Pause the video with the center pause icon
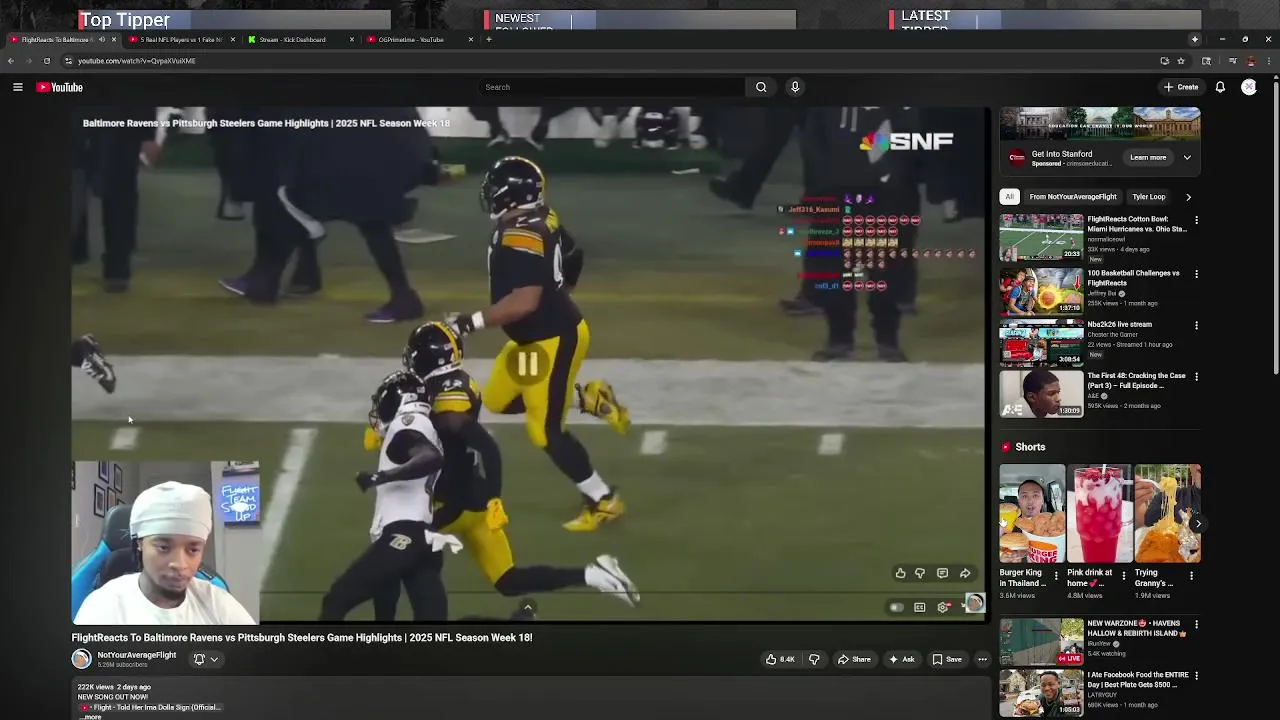 (x=528, y=365)
